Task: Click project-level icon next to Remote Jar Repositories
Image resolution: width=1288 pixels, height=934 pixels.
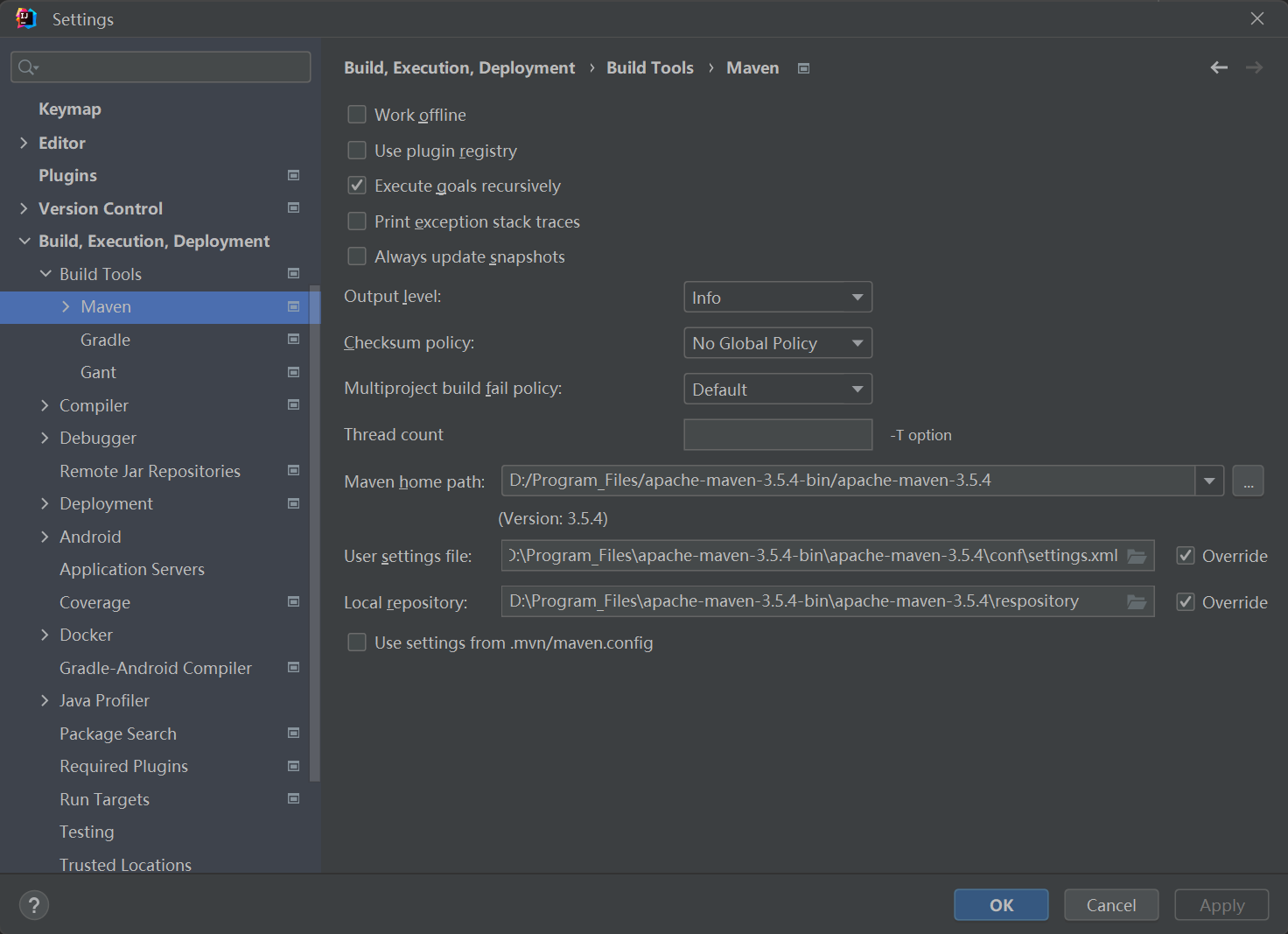Action: pos(294,470)
